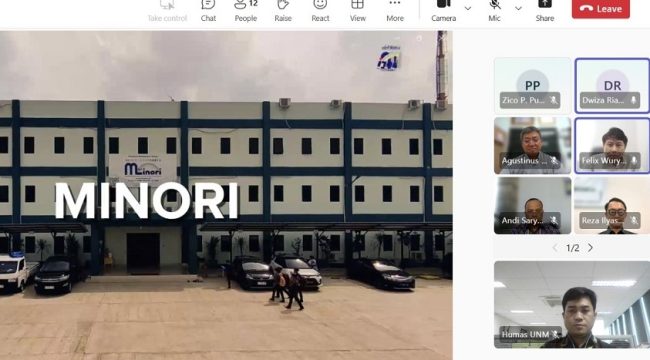Click muted mic icon on Zico tile
Image resolution: width=650 pixels, height=360 pixels.
coord(553,100)
